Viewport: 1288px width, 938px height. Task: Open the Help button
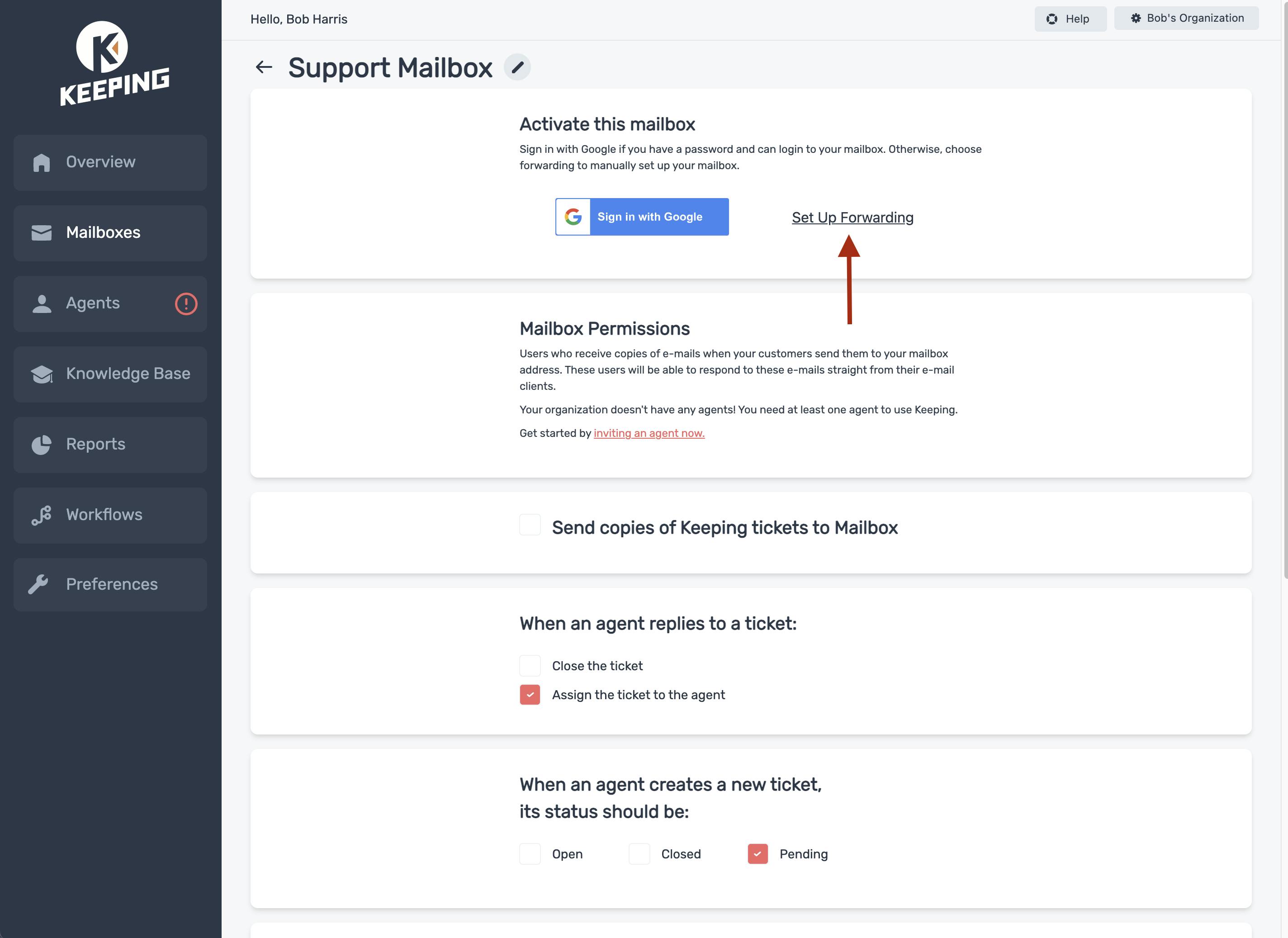pos(1070,19)
